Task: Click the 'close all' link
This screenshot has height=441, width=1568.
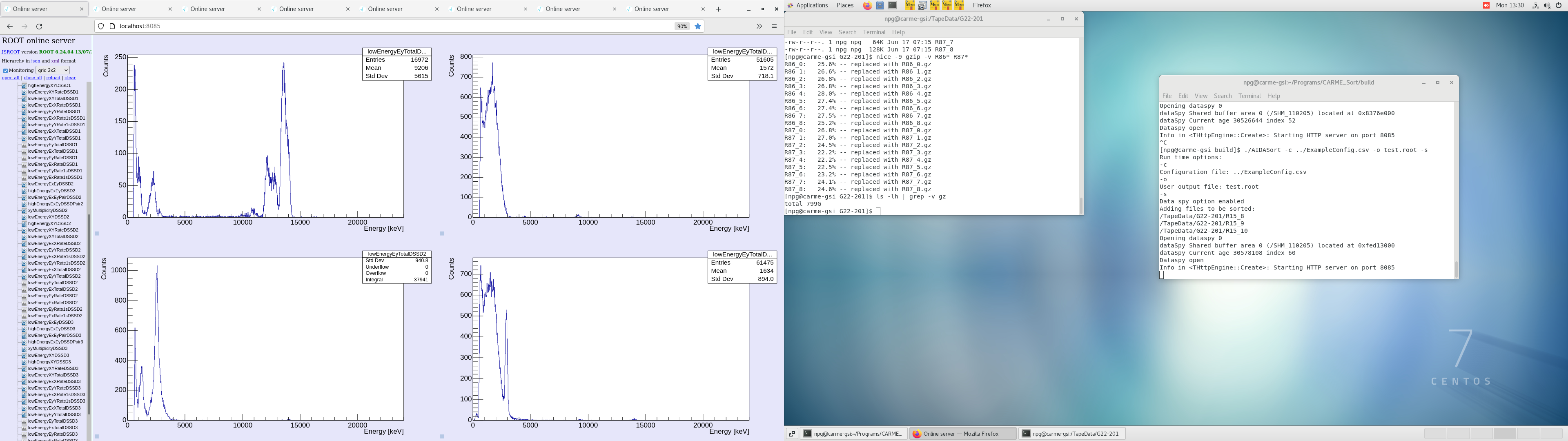Action: click(33, 78)
